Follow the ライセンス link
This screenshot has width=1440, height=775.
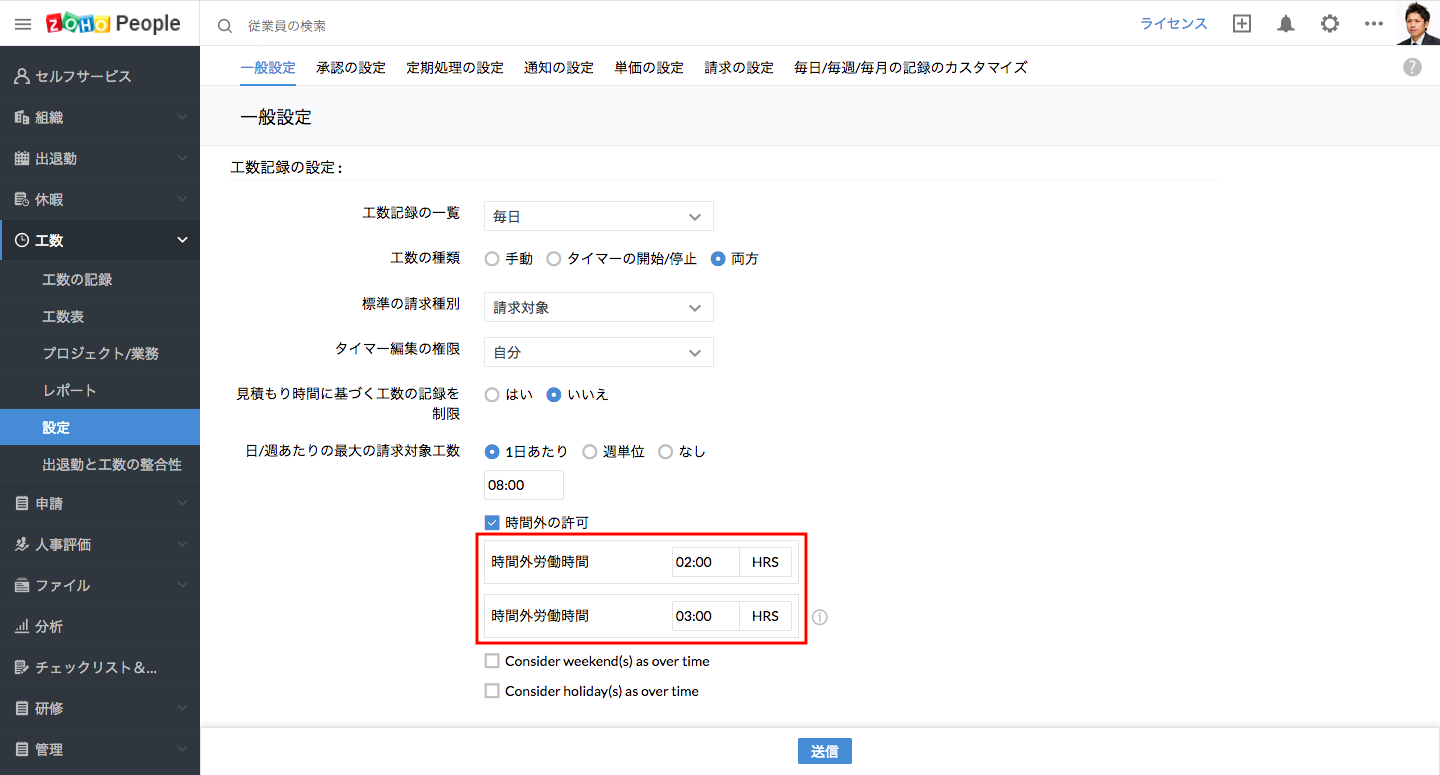1173,24
